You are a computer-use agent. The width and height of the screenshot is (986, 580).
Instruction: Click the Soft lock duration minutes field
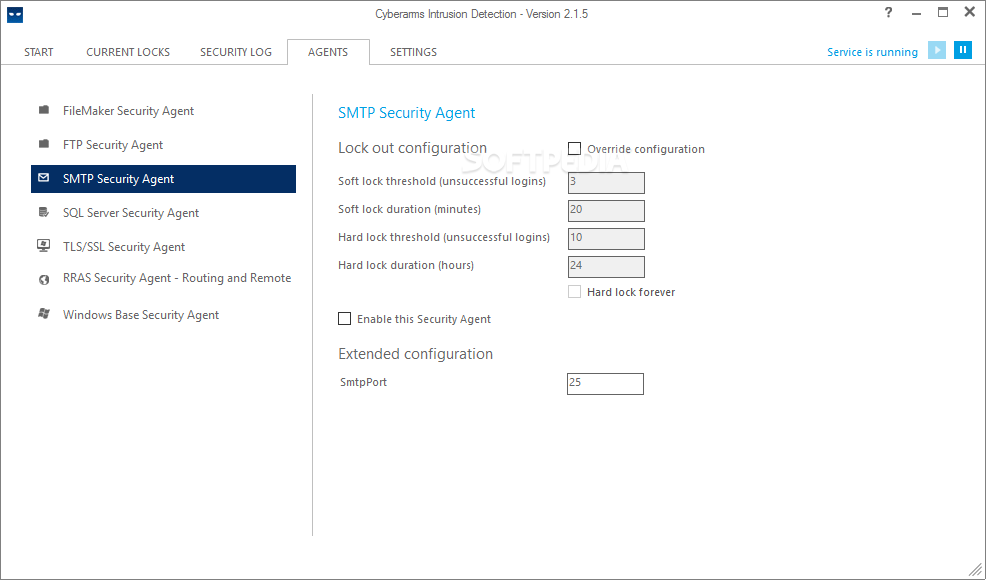(x=606, y=211)
